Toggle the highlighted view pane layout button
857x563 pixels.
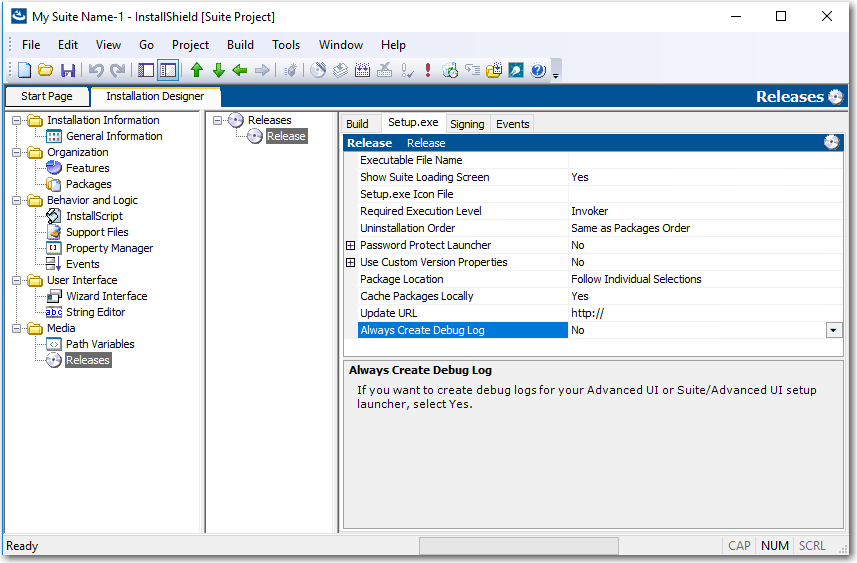[x=168, y=70]
